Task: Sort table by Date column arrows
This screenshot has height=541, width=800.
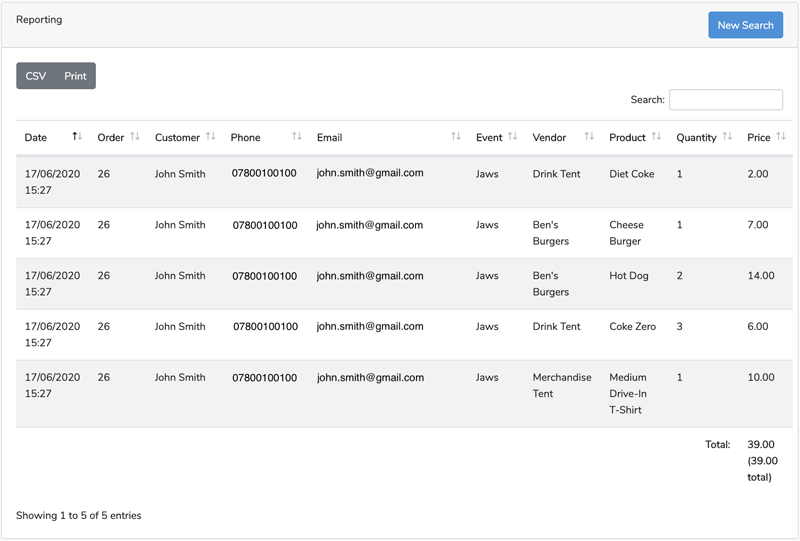Action: 77,136
